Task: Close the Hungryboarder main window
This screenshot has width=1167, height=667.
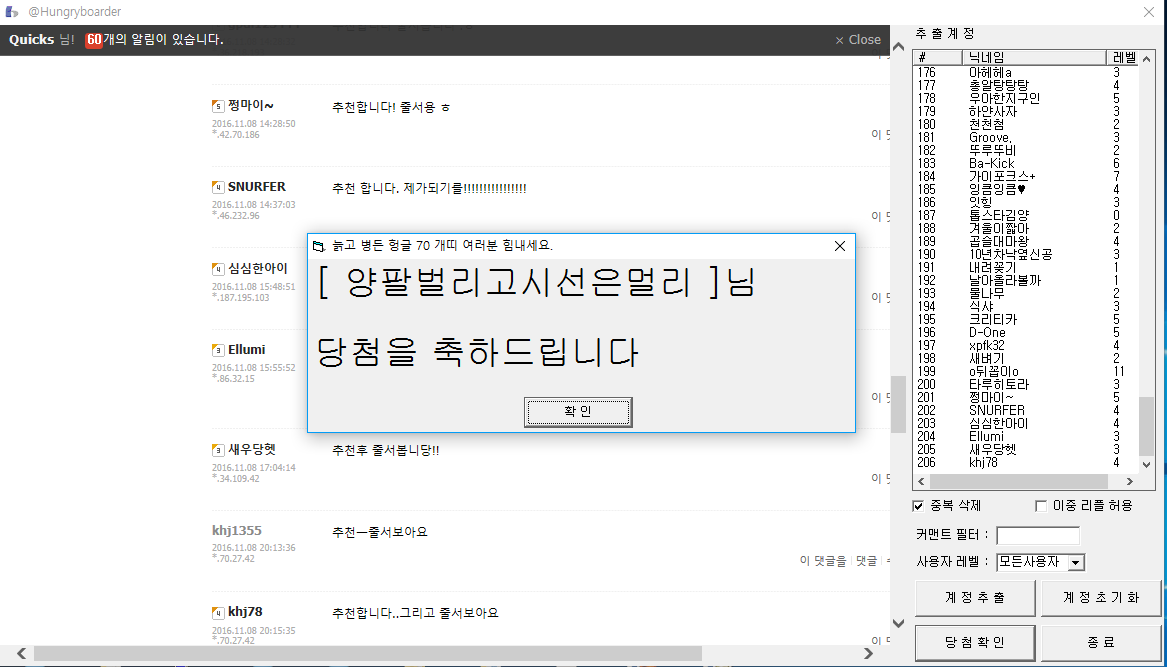Action: [1149, 12]
